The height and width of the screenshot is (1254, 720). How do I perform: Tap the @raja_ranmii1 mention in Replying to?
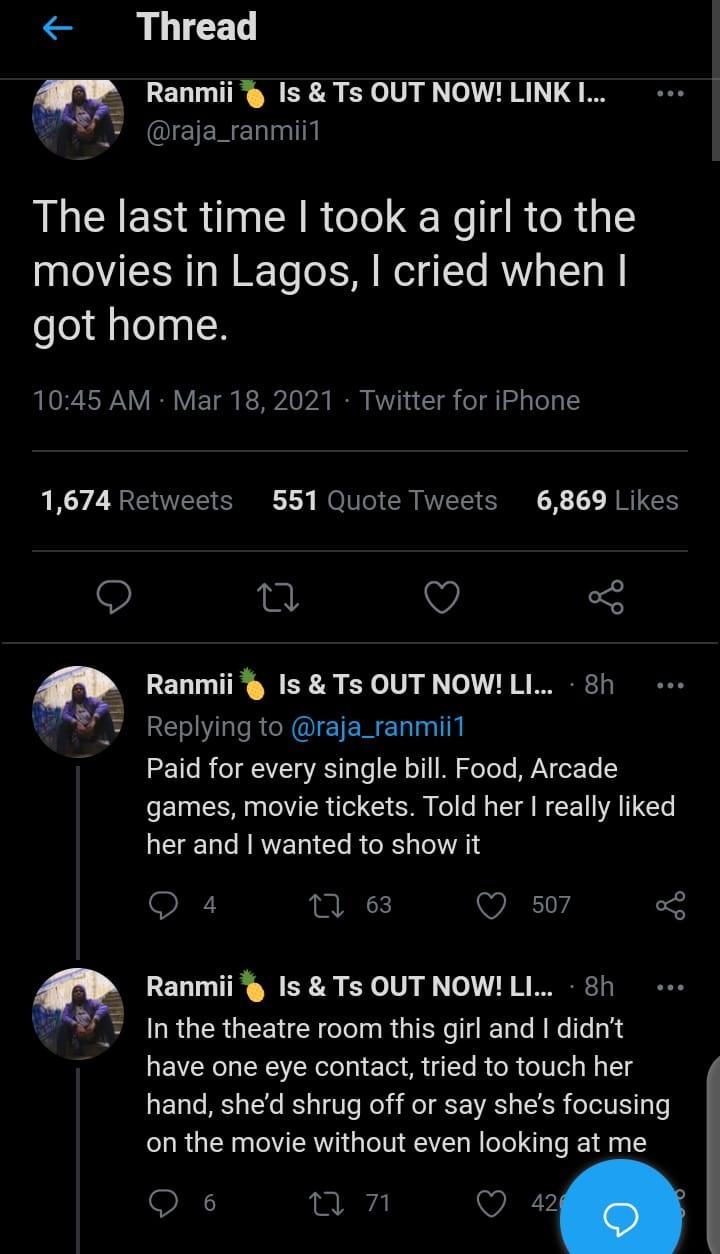click(x=377, y=727)
